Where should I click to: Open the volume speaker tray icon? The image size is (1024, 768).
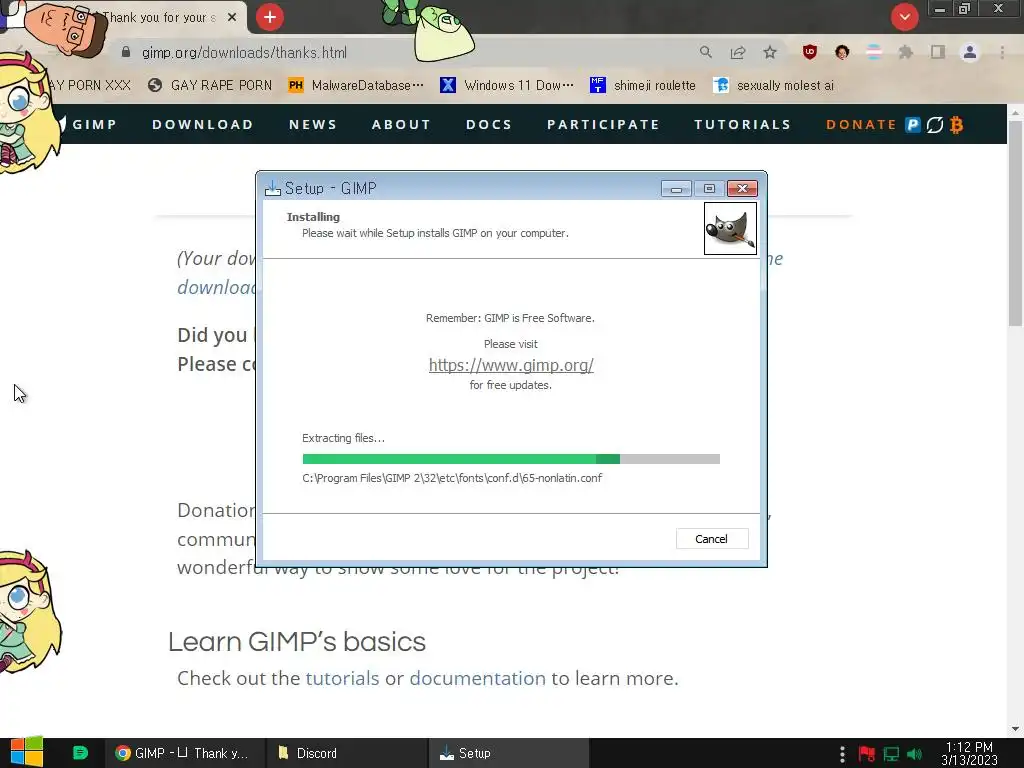(914, 754)
